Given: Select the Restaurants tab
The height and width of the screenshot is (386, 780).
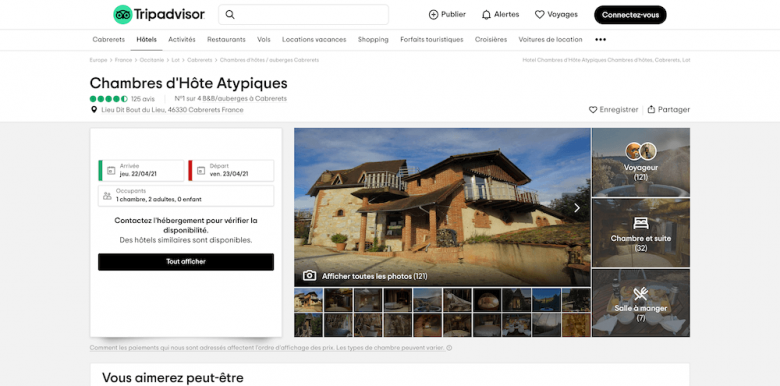Looking at the screenshot, I should point(226,40).
